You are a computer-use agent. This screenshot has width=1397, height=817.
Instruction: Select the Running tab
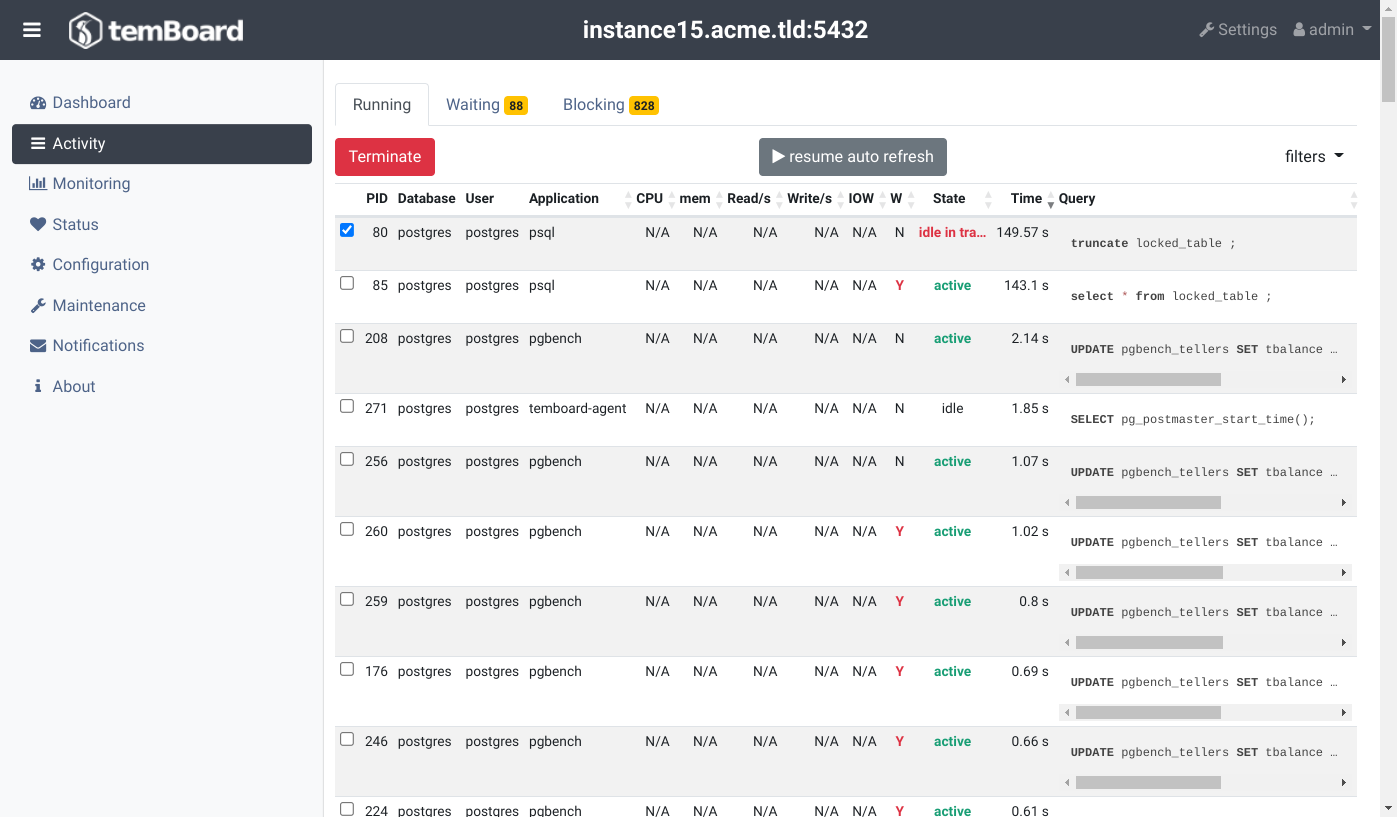click(x=382, y=105)
